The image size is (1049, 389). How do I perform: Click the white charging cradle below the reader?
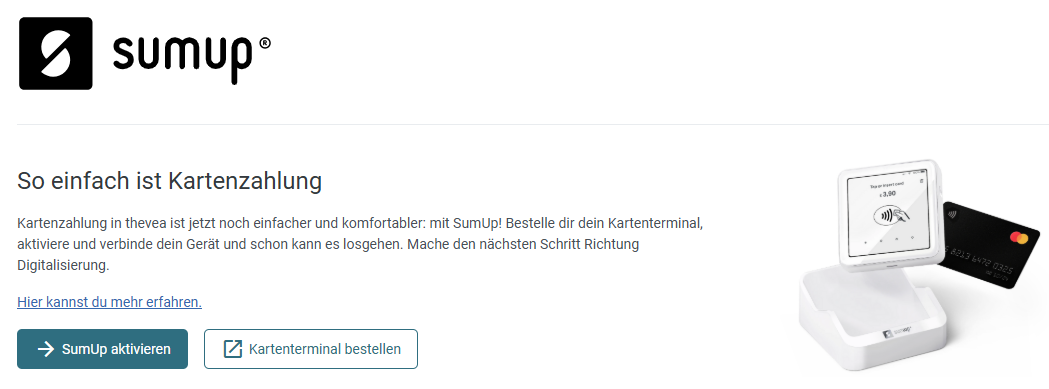876,317
